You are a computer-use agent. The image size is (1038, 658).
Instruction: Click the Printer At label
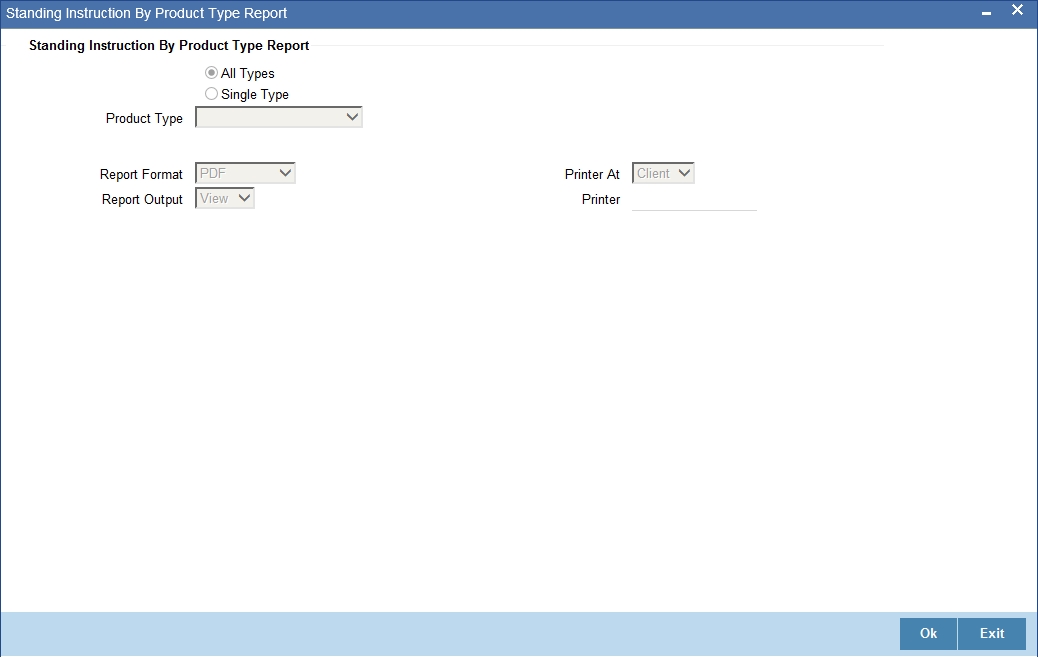(592, 174)
